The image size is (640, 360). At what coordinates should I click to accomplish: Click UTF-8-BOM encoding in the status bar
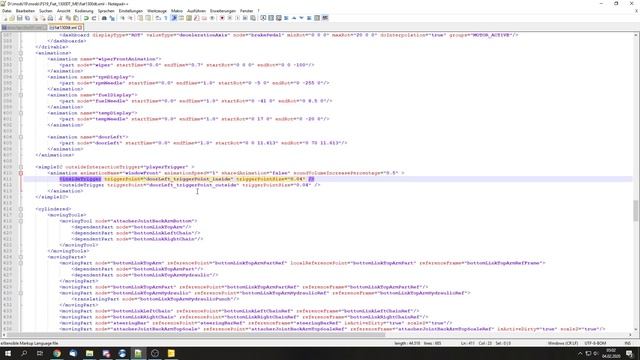pyautogui.click(x=595, y=343)
